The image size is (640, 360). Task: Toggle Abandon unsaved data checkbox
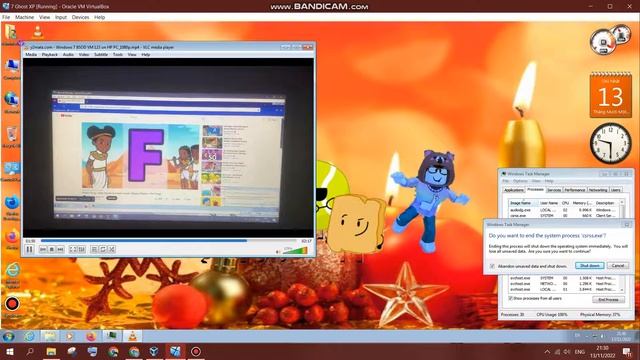[492, 266]
